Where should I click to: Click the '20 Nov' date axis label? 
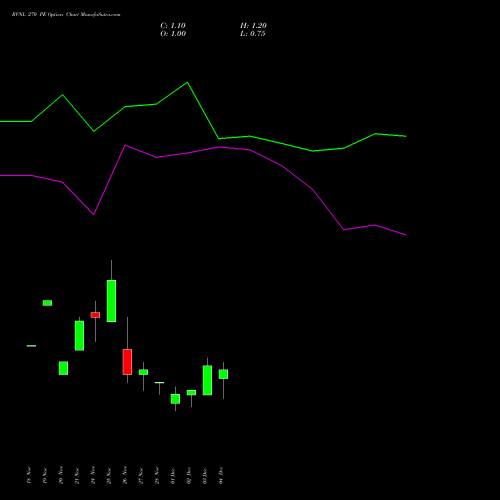[x=61, y=475]
